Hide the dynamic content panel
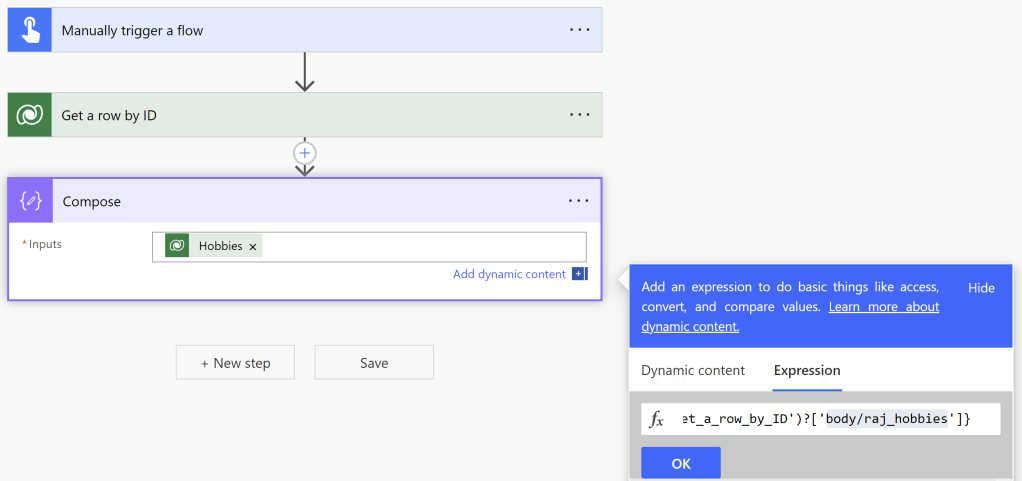 pos(981,288)
